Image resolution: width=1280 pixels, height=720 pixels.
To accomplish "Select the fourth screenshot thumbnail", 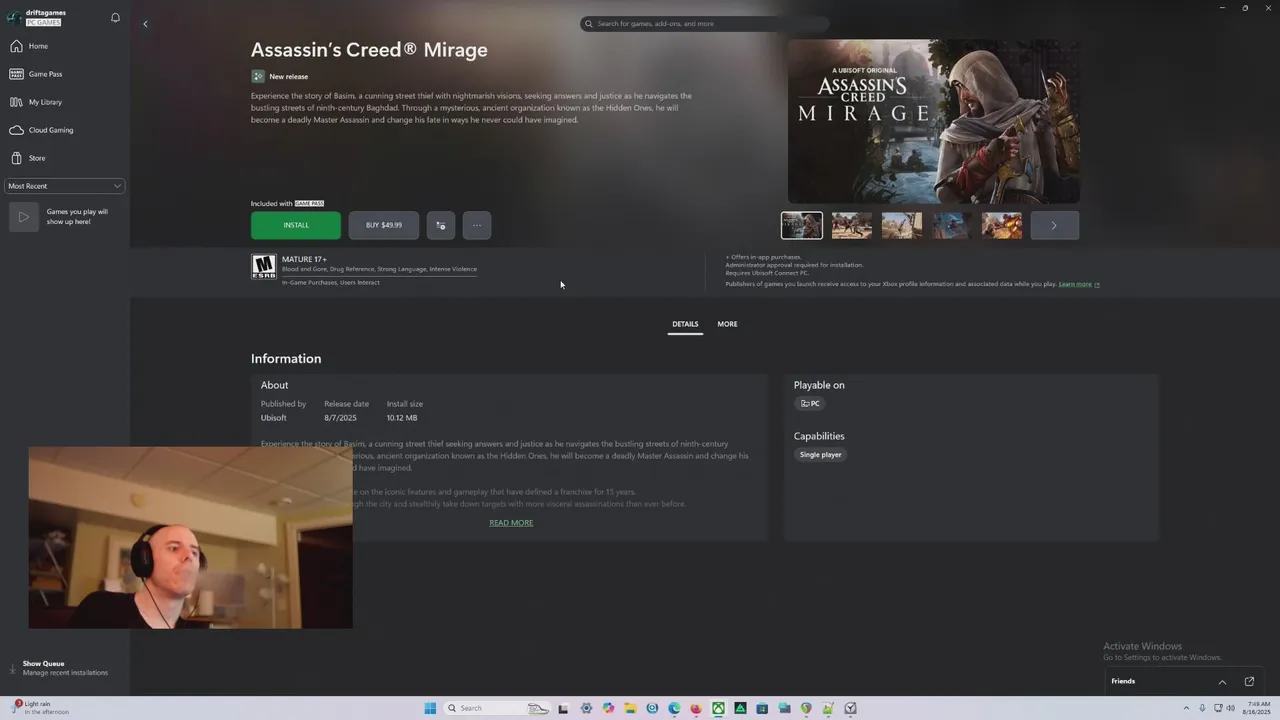I will [x=952, y=225].
